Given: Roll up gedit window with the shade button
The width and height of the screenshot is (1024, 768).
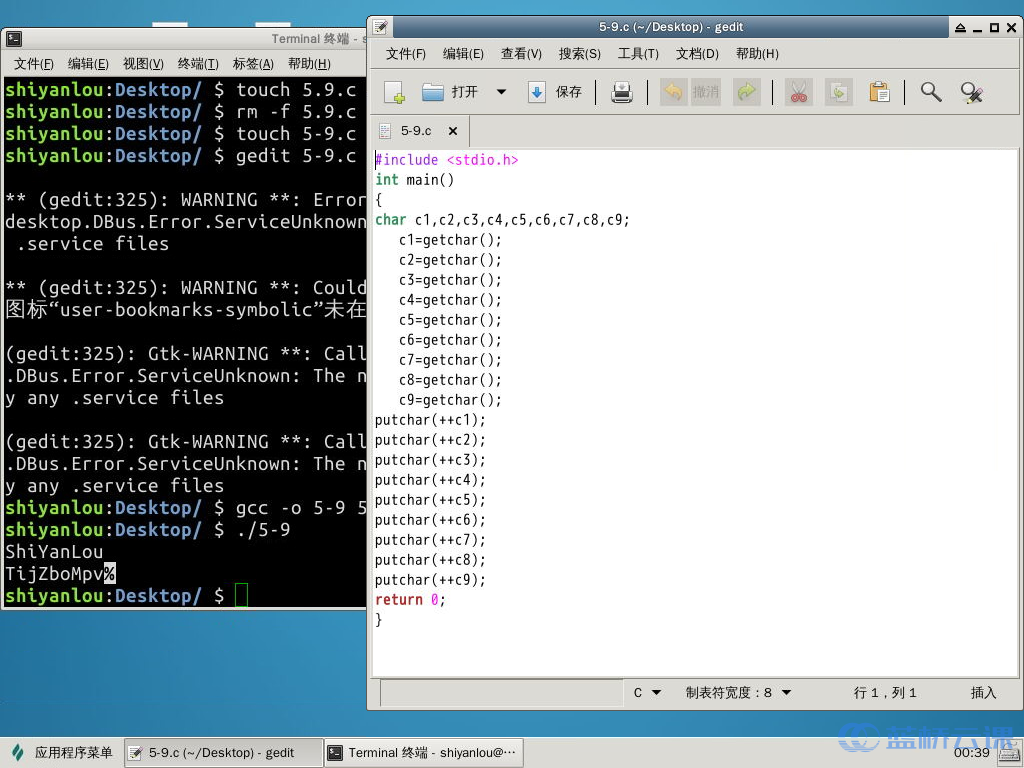Looking at the screenshot, I should coord(960,27).
